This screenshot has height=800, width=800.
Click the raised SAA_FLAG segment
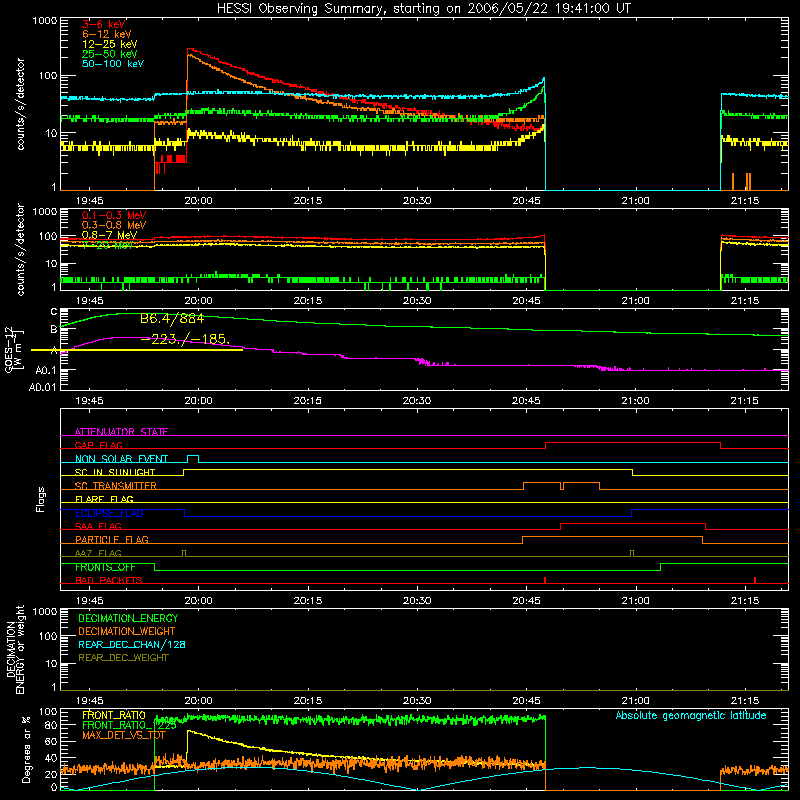tap(633, 524)
